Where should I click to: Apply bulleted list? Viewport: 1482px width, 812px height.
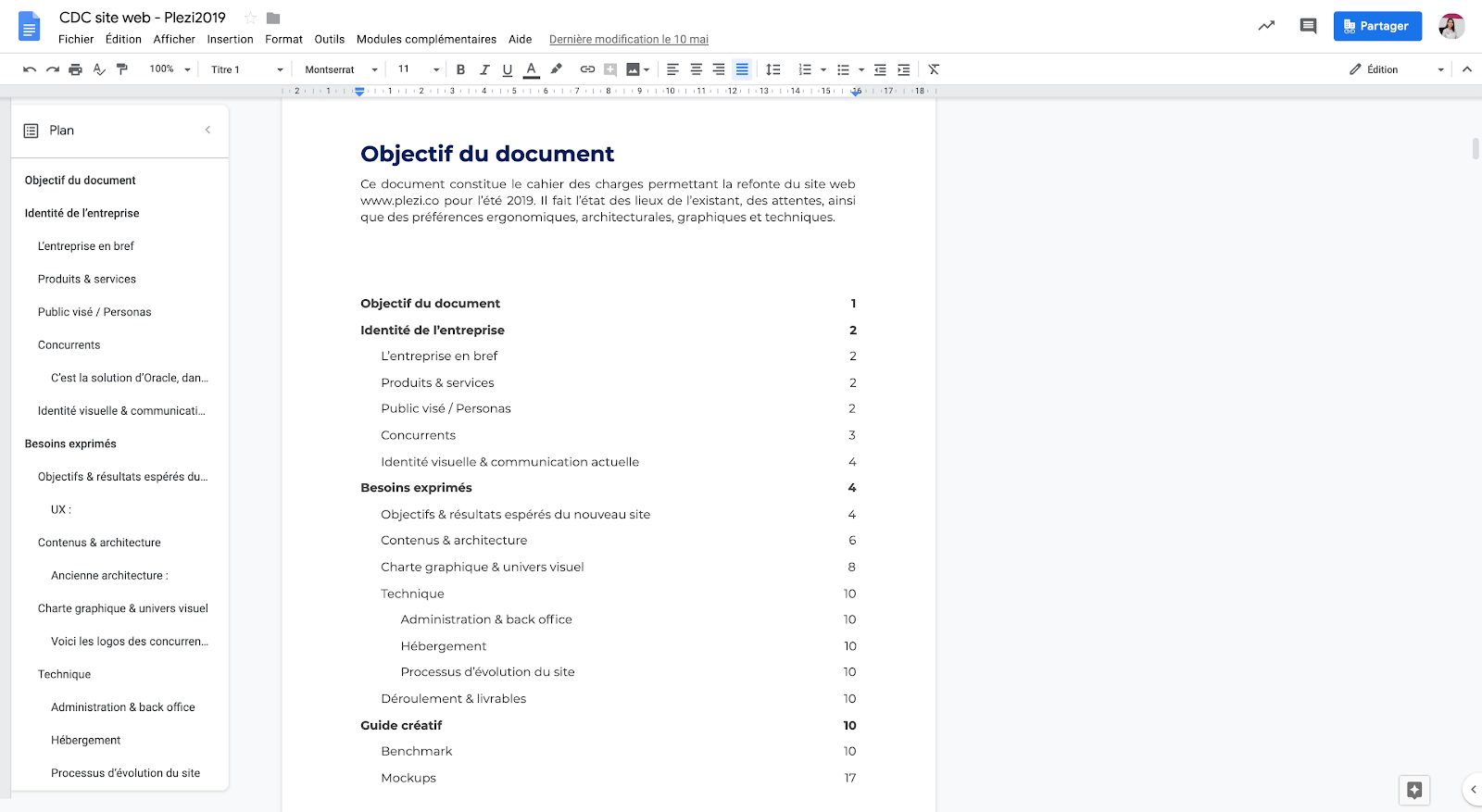pos(843,69)
